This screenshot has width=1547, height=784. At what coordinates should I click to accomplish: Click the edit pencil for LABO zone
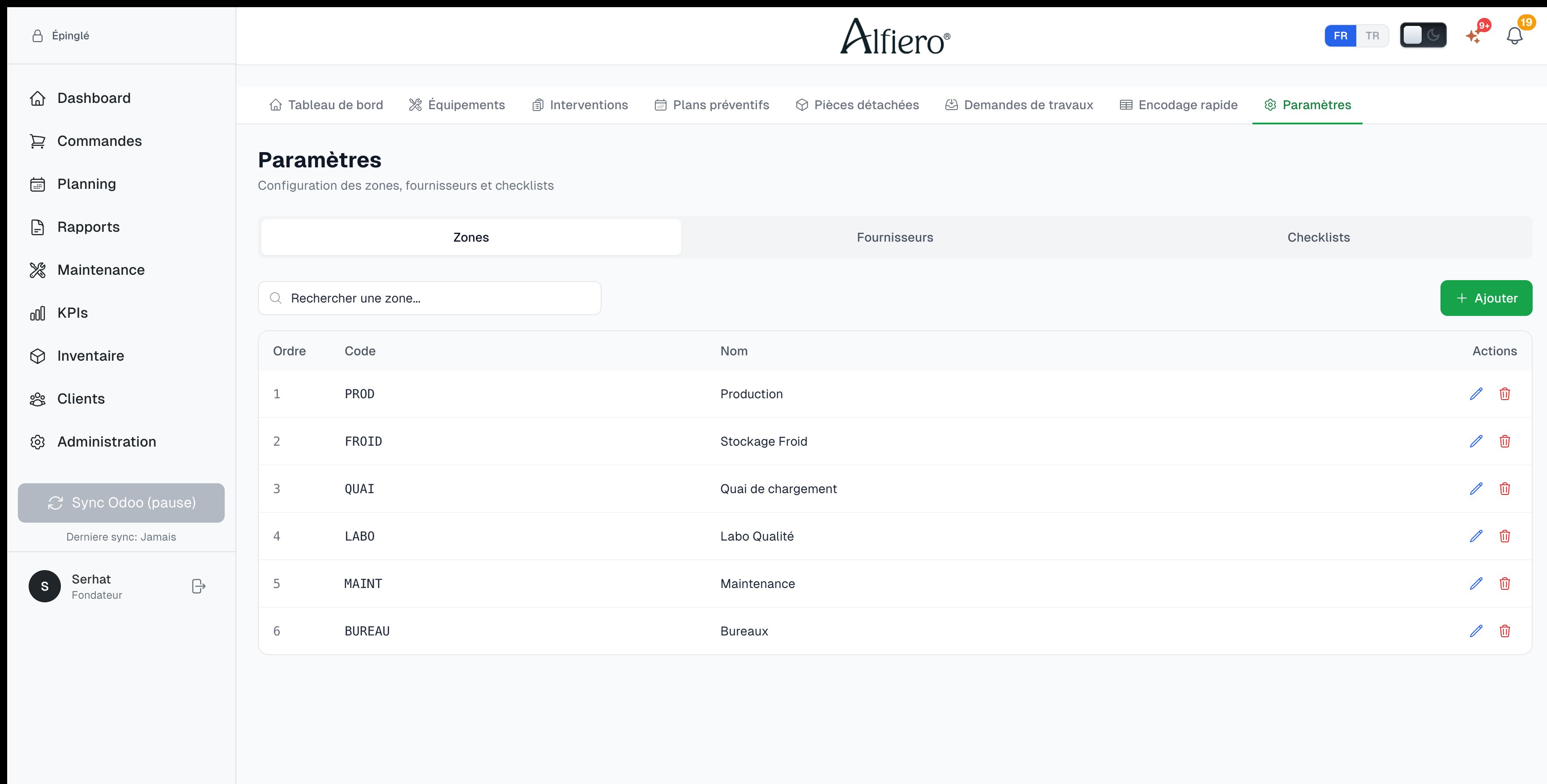pyautogui.click(x=1475, y=536)
